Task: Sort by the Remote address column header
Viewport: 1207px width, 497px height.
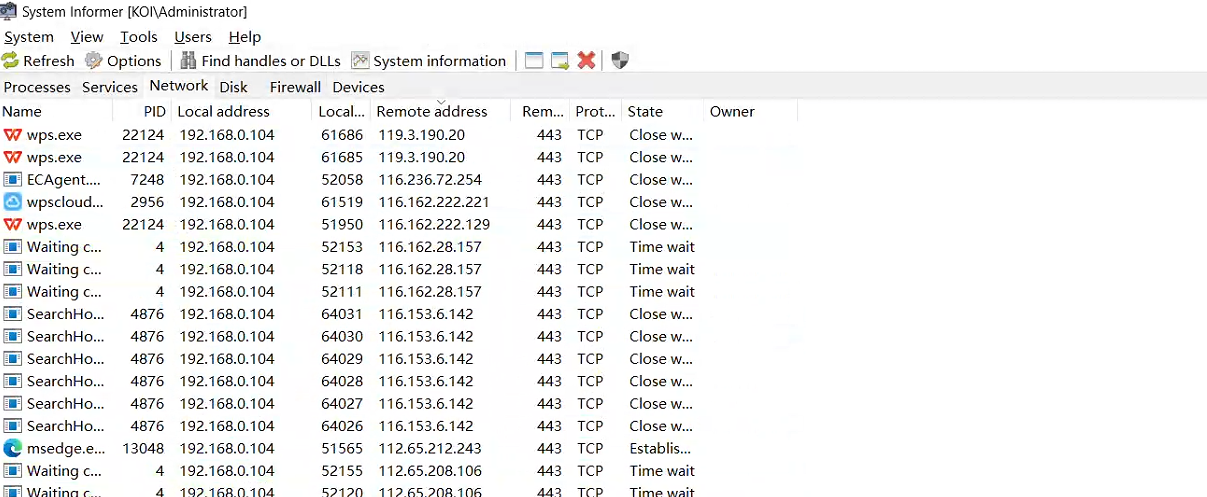Action: tap(441, 111)
